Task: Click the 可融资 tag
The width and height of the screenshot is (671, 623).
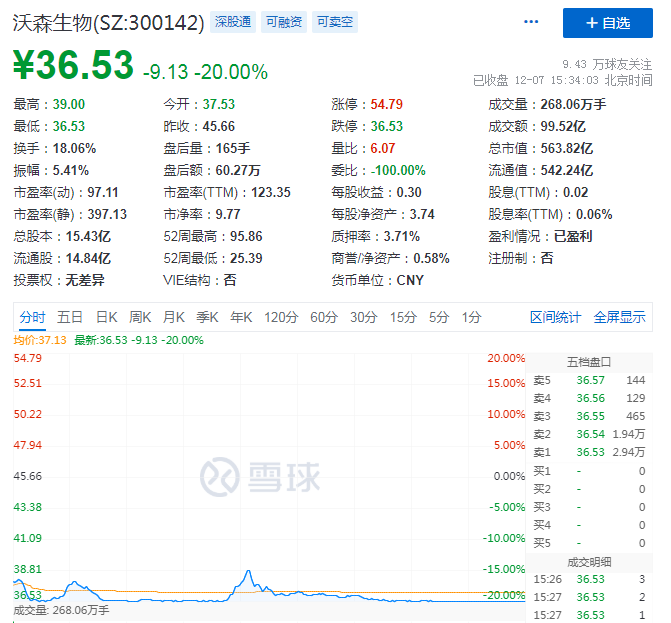Action: (x=284, y=22)
